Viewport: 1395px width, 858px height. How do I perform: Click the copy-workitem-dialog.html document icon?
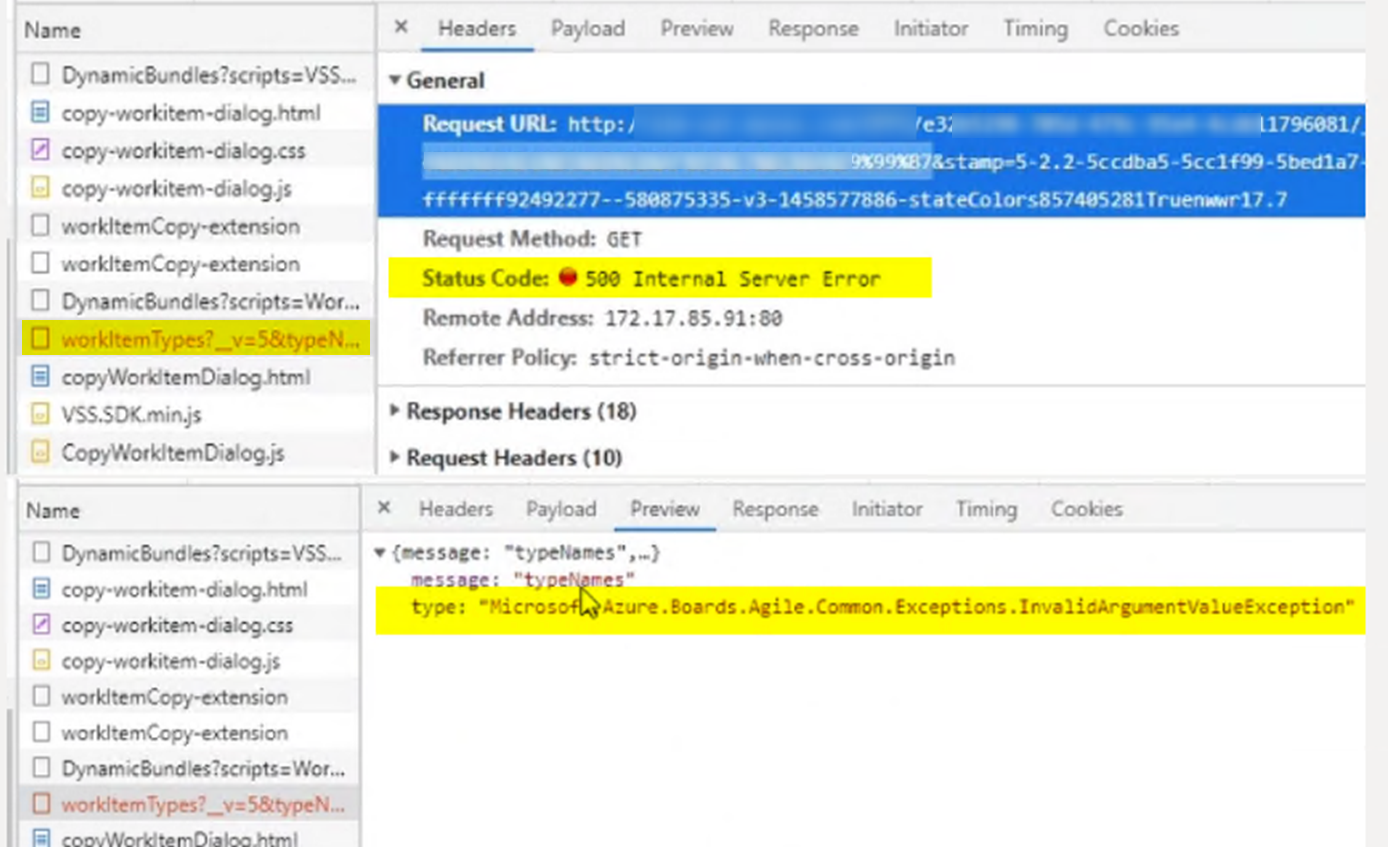[41, 114]
